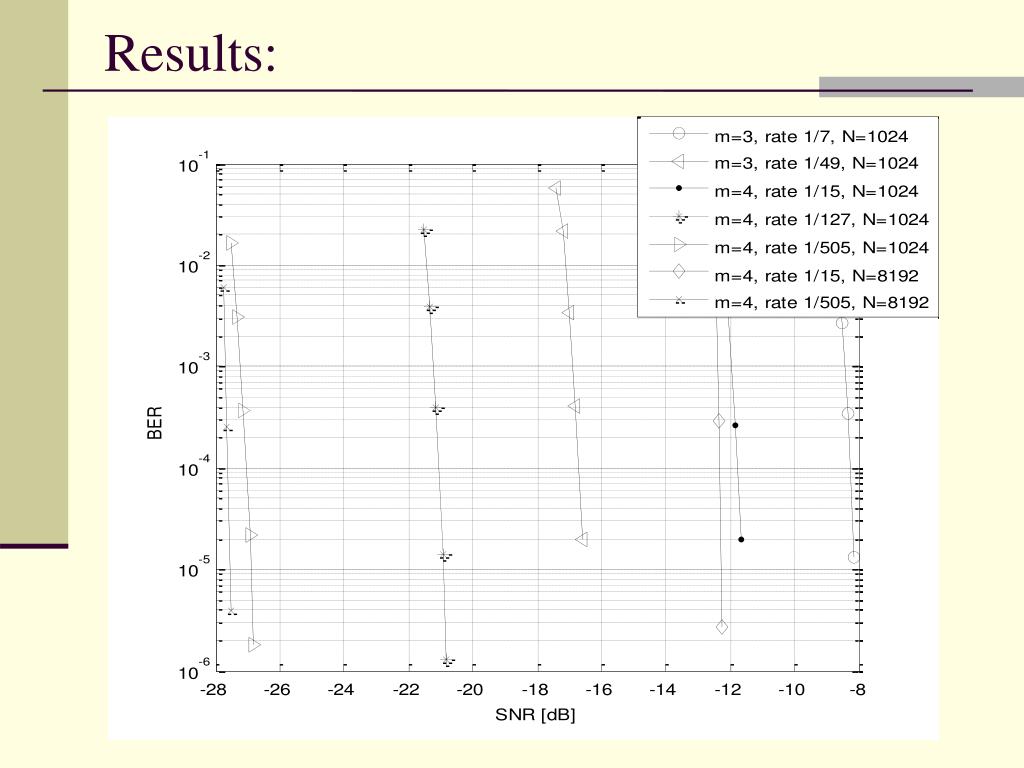Select legend entry 'm=3, rate 1/49, N=1024'
Viewport: 1024px width, 768px height.
(x=816, y=163)
